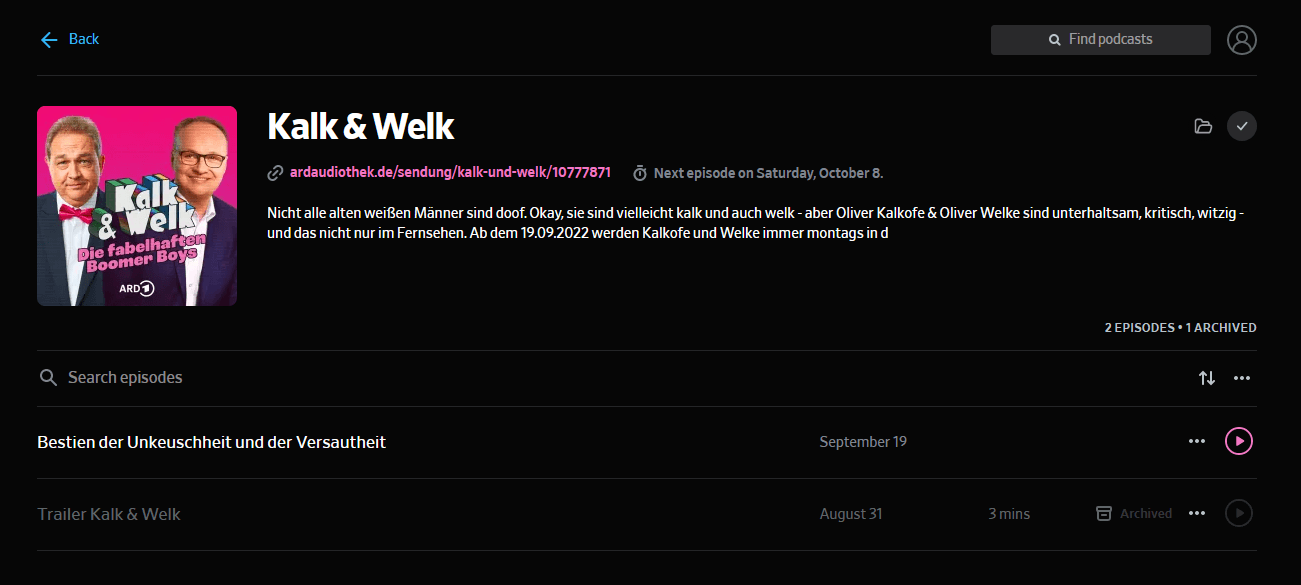Open Trailer Kalk & Welk episode title

click(x=109, y=513)
